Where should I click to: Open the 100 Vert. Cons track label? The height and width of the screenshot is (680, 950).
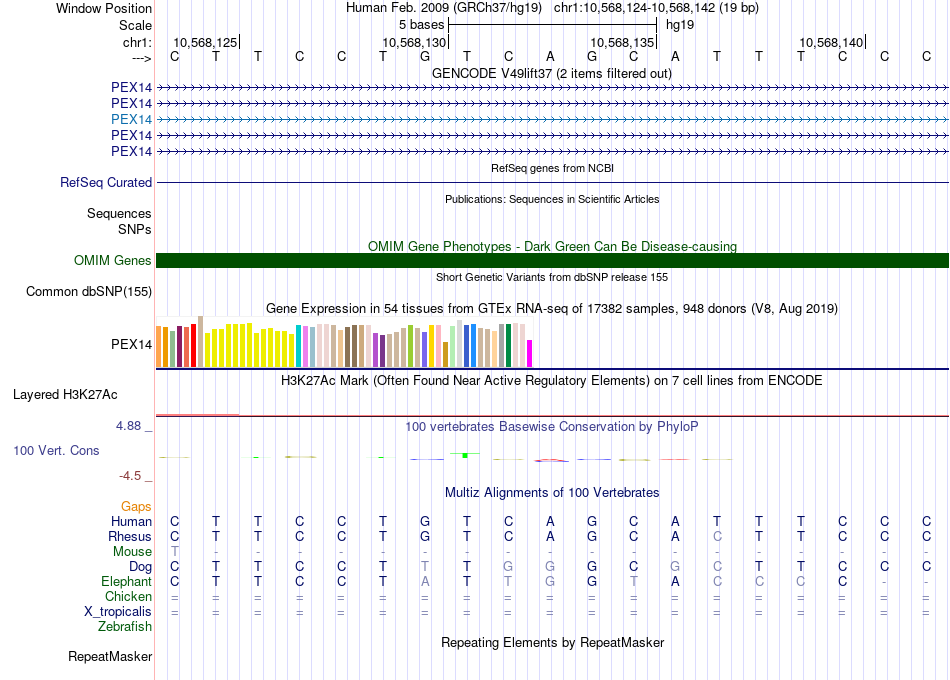[x=56, y=451]
